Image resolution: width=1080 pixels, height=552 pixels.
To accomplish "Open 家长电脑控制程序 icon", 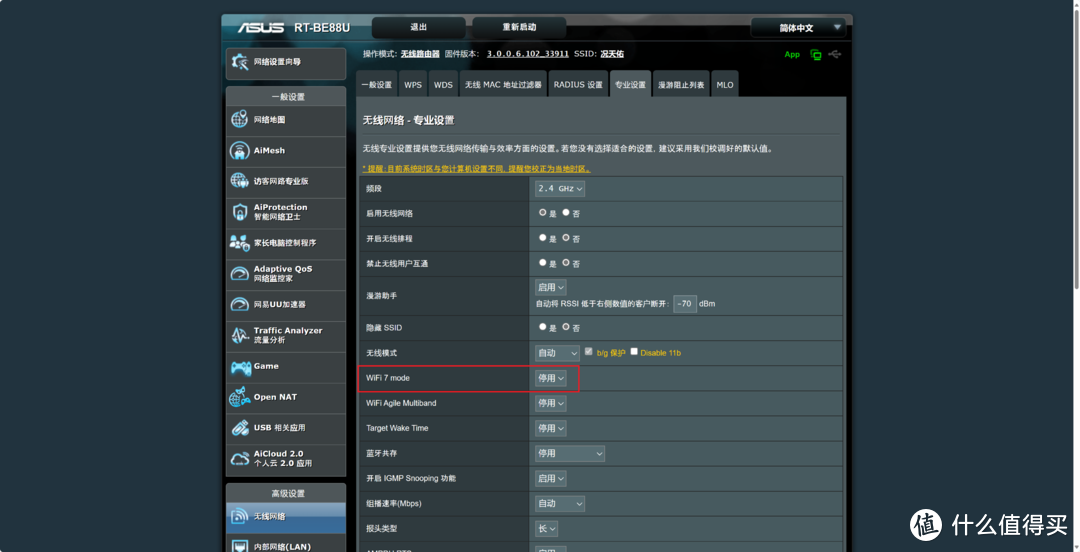I will (x=240, y=243).
